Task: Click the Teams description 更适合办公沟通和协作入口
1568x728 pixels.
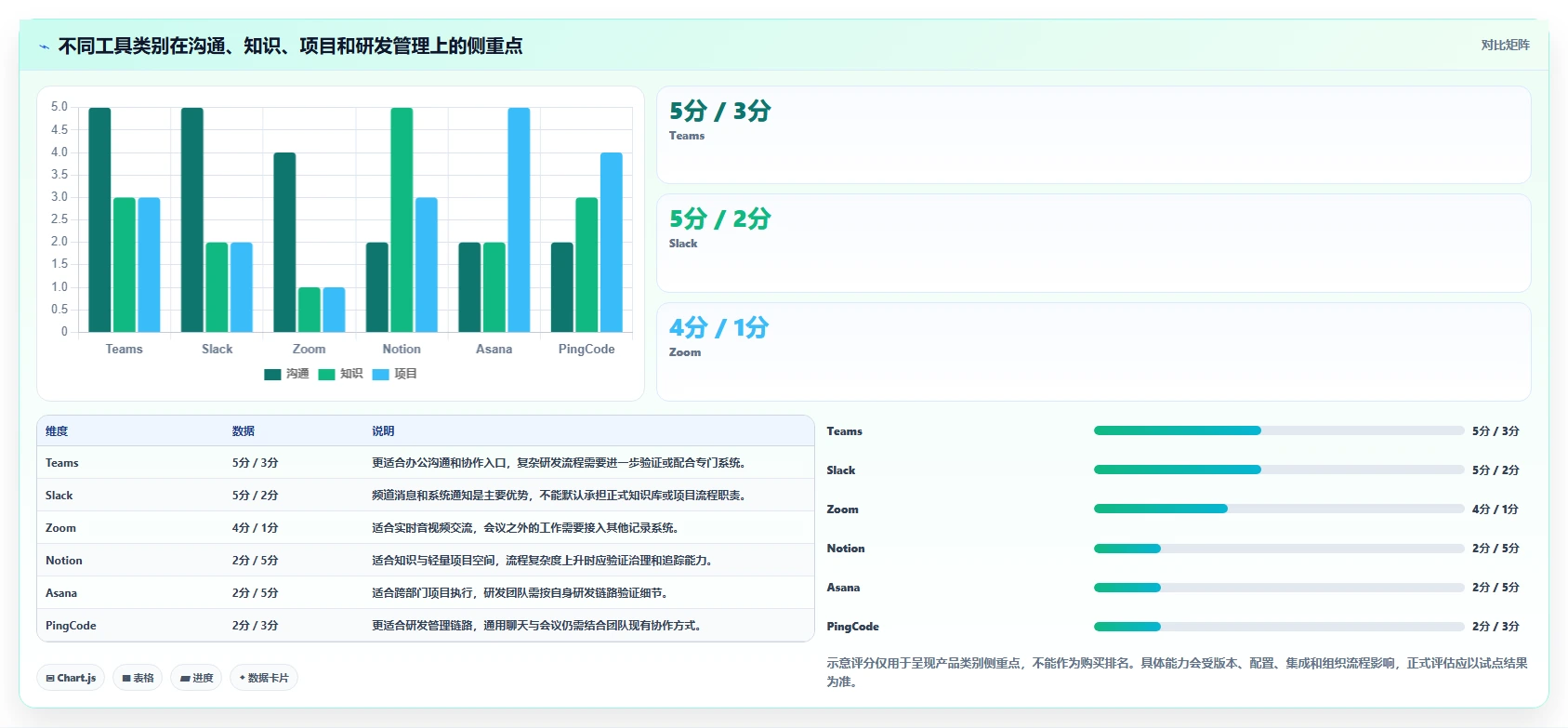Action: [x=561, y=463]
